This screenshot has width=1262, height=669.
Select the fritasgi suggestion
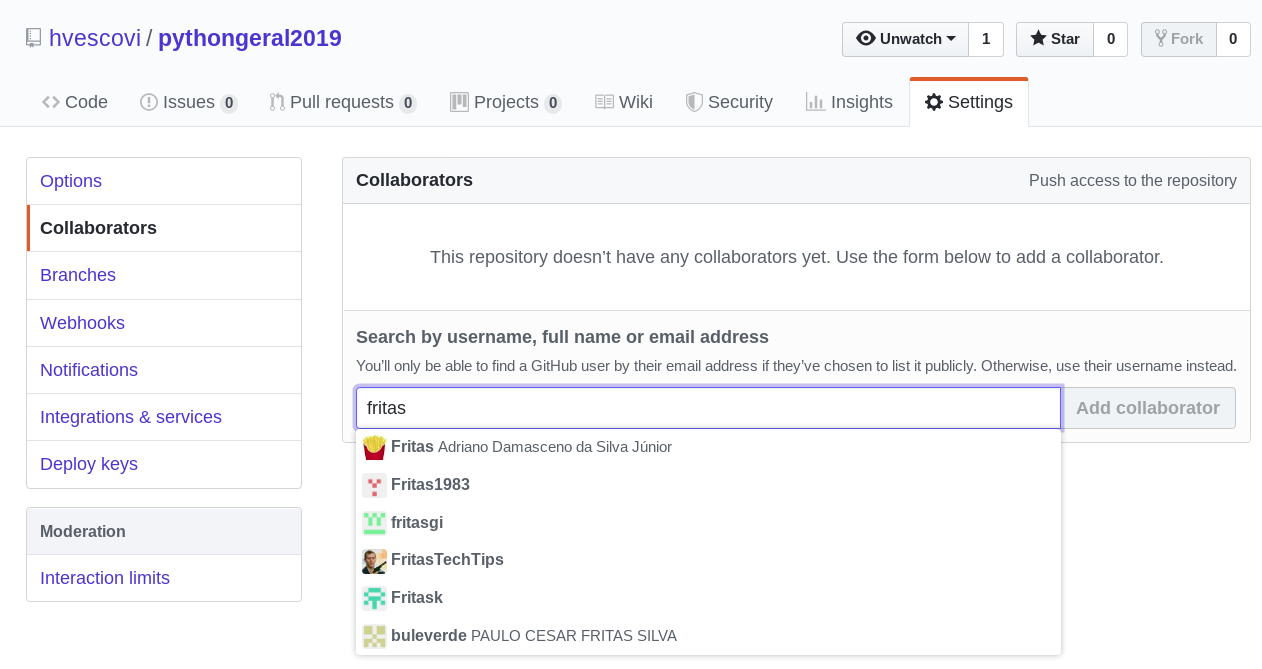[x=708, y=522]
